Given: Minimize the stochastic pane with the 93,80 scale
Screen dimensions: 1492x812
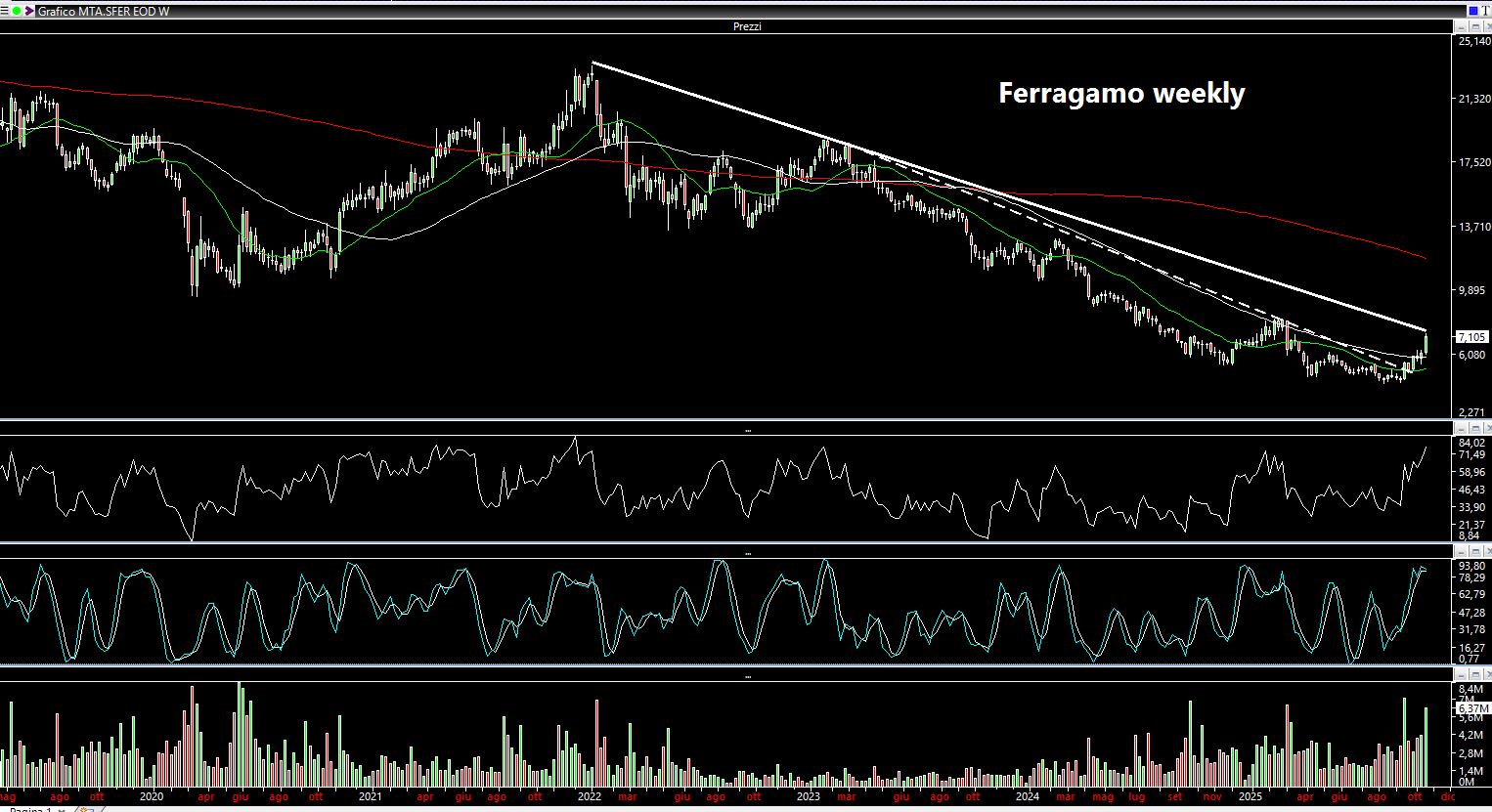Looking at the screenshot, I should 1462,552.
